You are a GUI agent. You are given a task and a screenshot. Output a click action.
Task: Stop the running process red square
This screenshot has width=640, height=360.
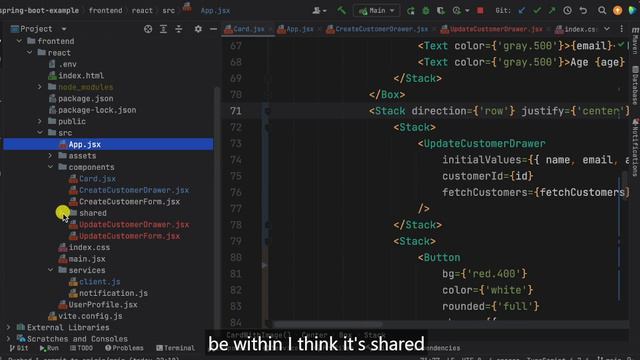tap(480, 11)
